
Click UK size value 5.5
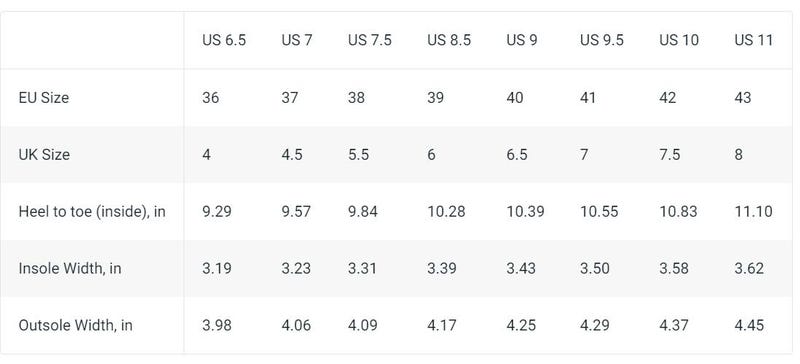(x=358, y=155)
